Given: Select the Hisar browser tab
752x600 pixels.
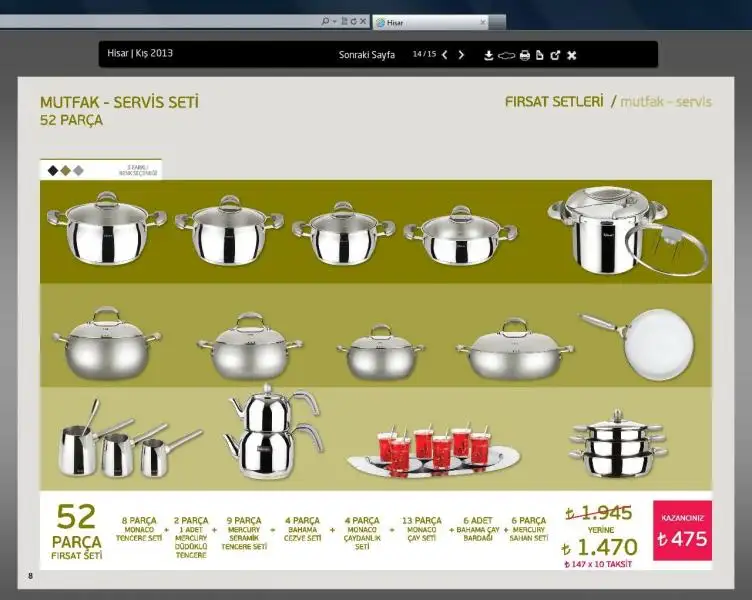Looking at the screenshot, I should coord(429,23).
